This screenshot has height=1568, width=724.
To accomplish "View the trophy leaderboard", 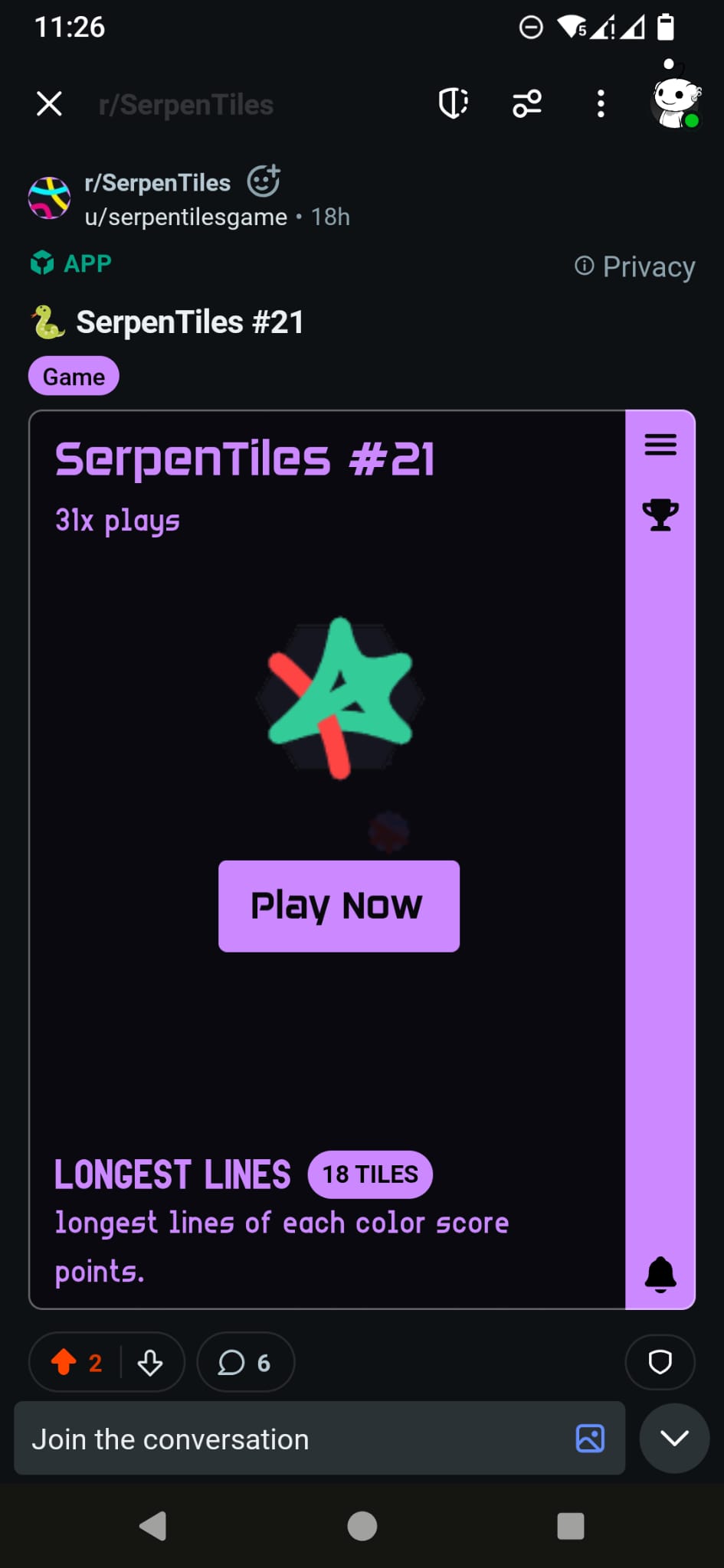I will pos(660,514).
